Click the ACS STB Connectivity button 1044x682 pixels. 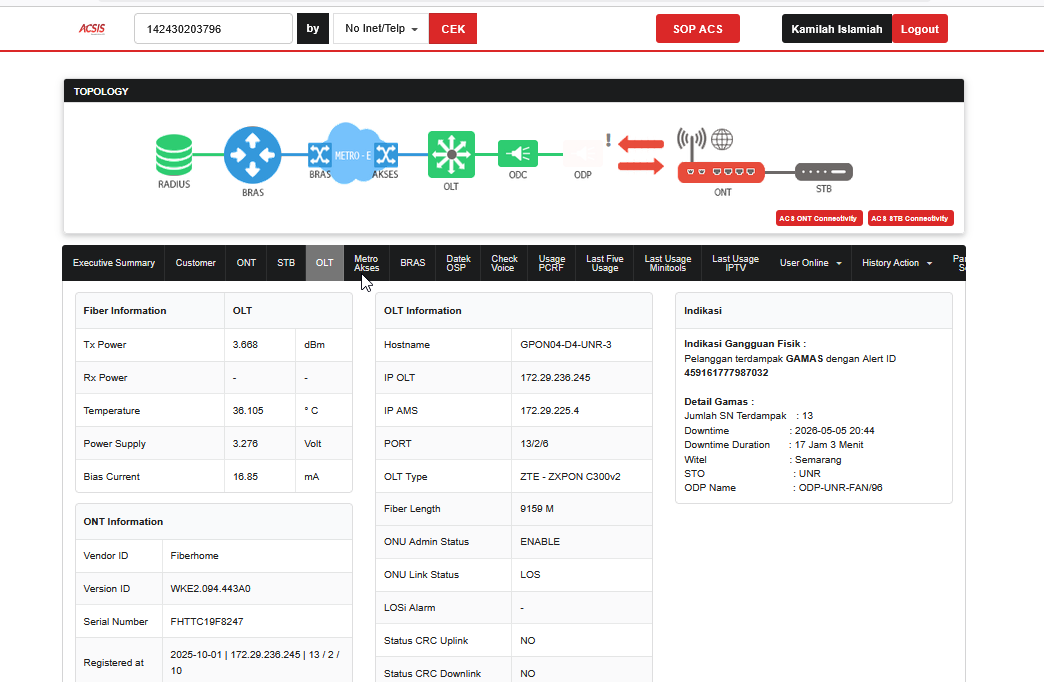(910, 218)
